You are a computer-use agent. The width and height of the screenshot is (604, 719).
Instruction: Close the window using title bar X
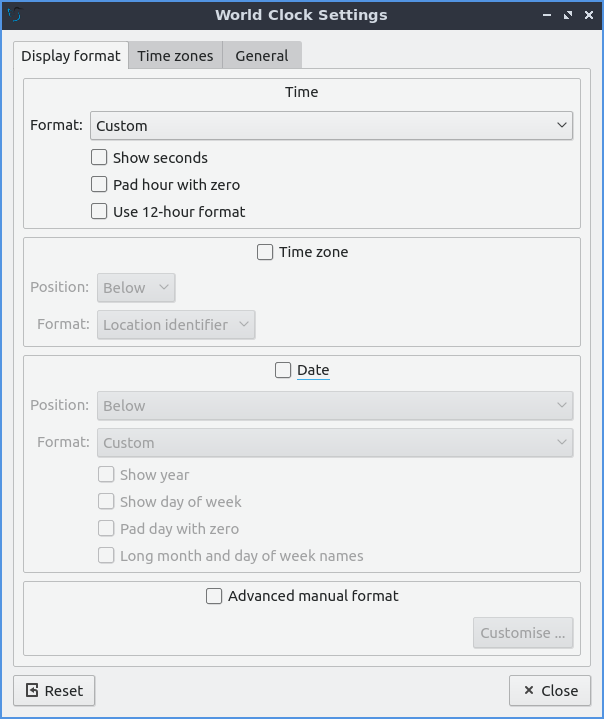click(588, 15)
